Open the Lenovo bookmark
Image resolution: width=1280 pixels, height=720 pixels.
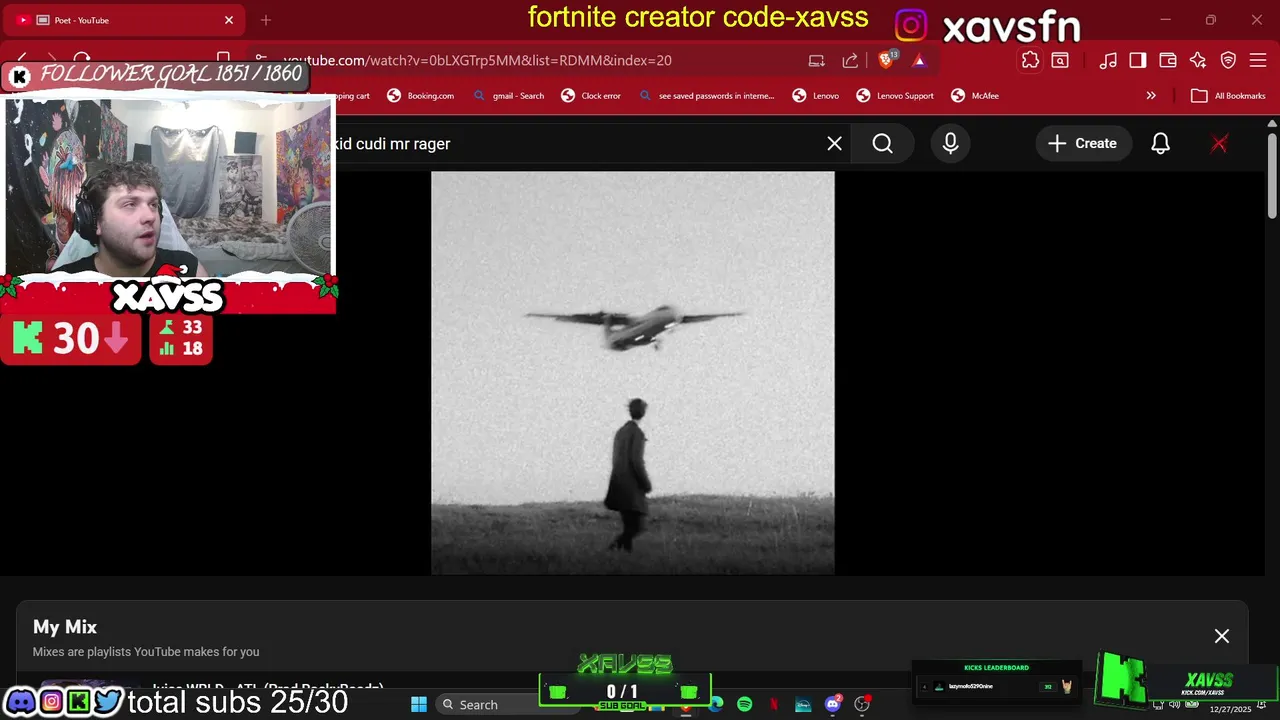point(816,96)
